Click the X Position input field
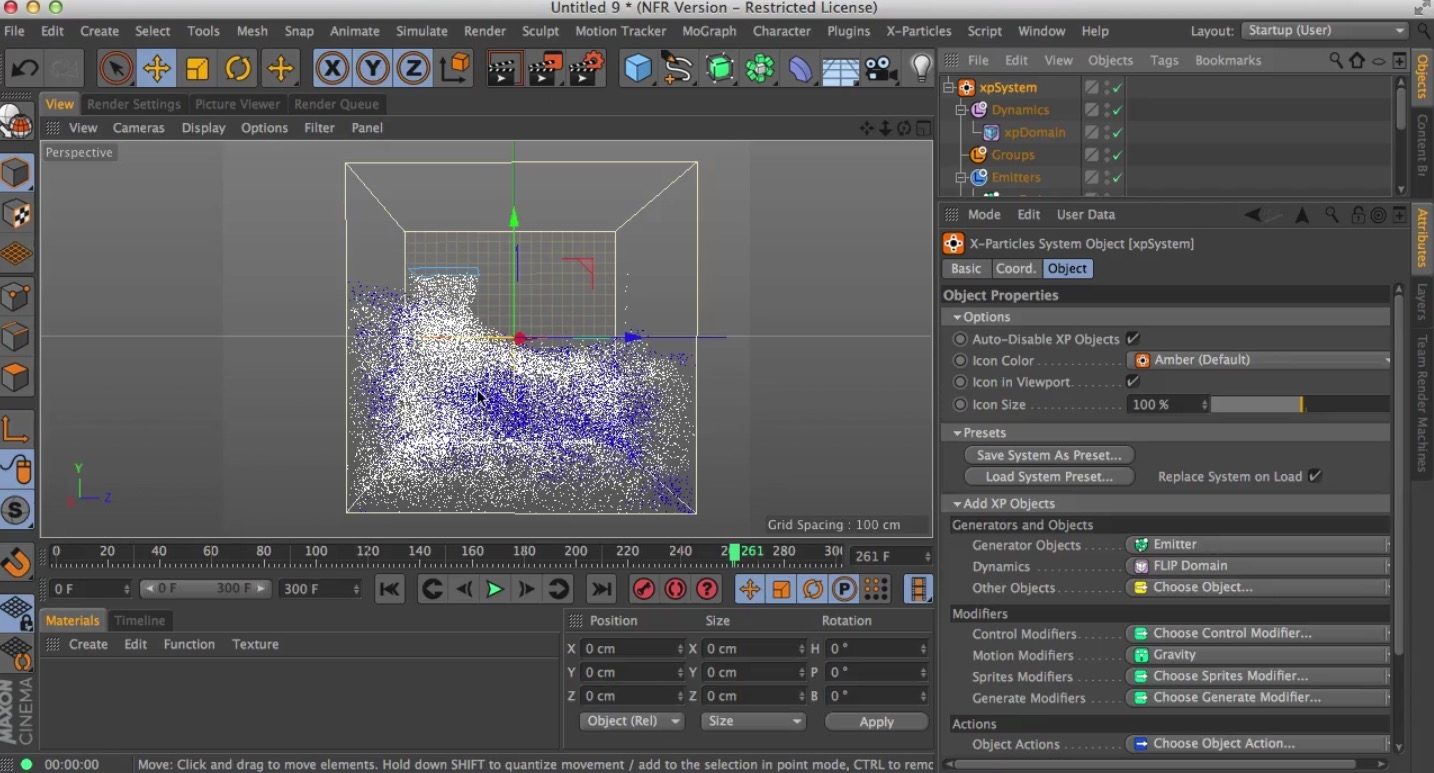Viewport: 1434px width, 773px height. point(632,649)
